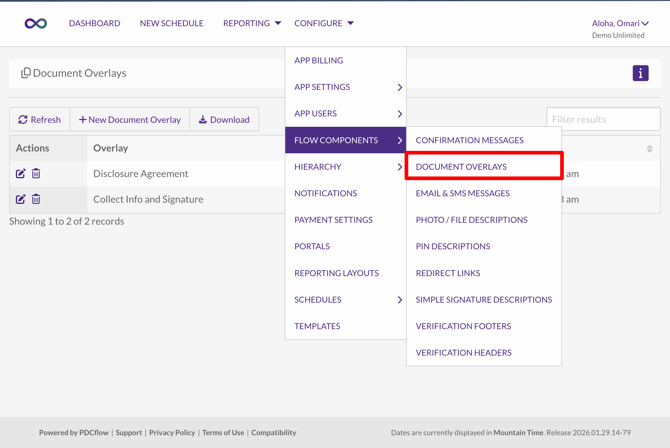Viewport: 670px width, 448px height.
Task: Select Document Overlays from the submenu
Action: click(x=461, y=167)
